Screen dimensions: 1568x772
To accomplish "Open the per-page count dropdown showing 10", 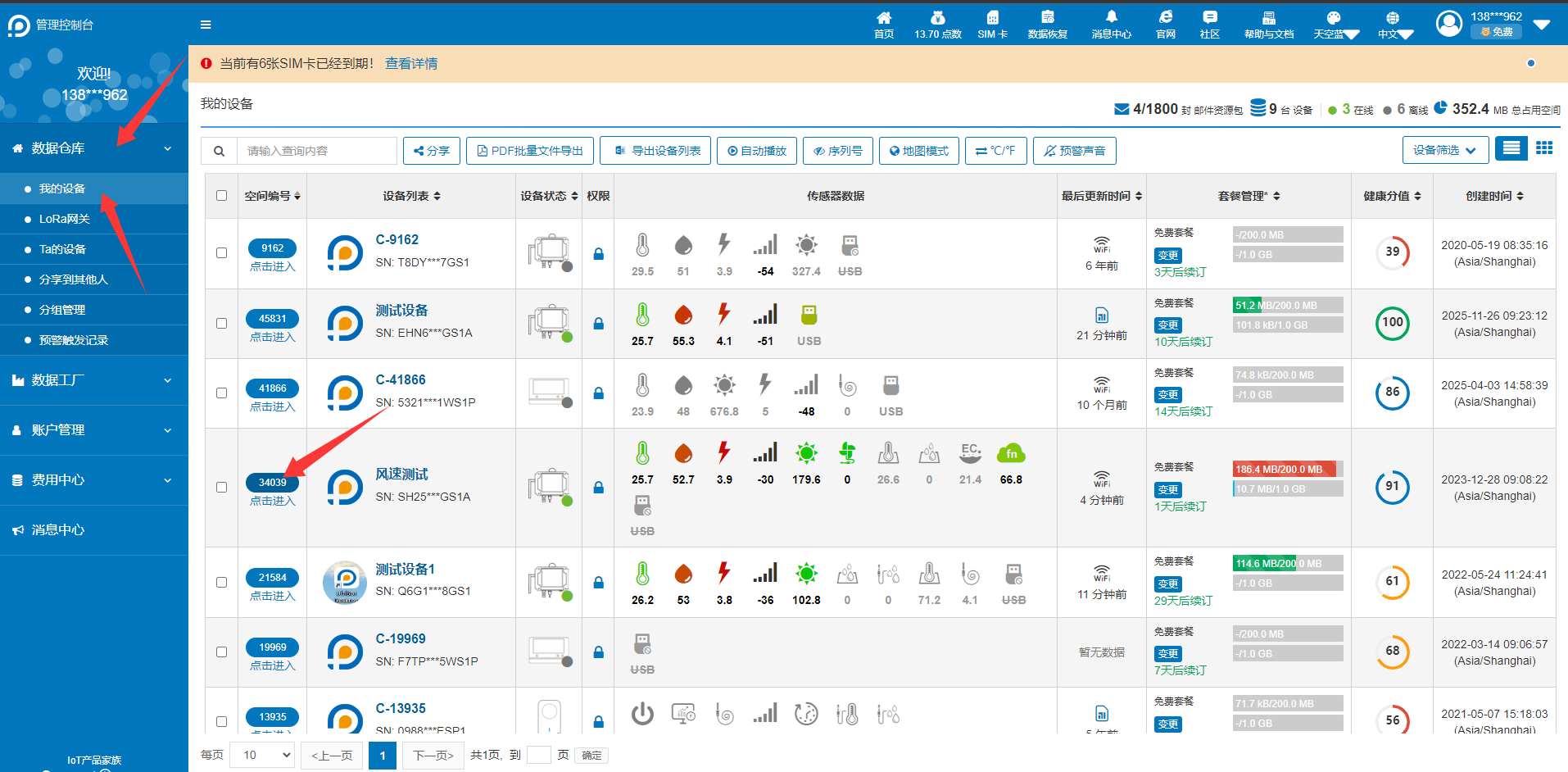I will tap(262, 755).
